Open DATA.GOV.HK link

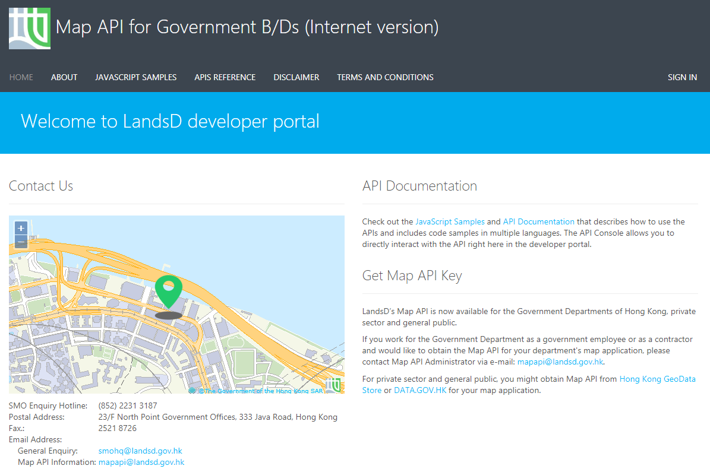(420, 390)
